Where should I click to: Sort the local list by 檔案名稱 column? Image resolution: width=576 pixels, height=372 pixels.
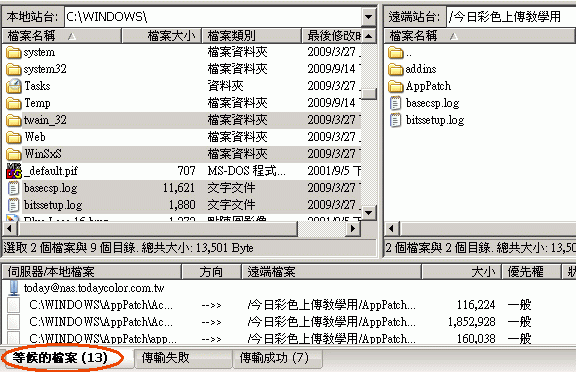click(61, 36)
